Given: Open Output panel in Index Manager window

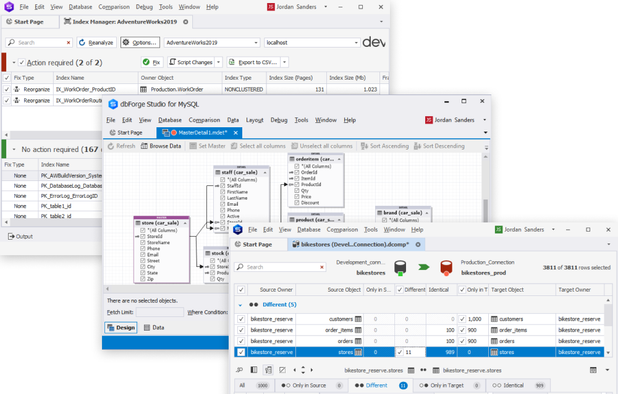Looking at the screenshot, I should tap(20, 236).
